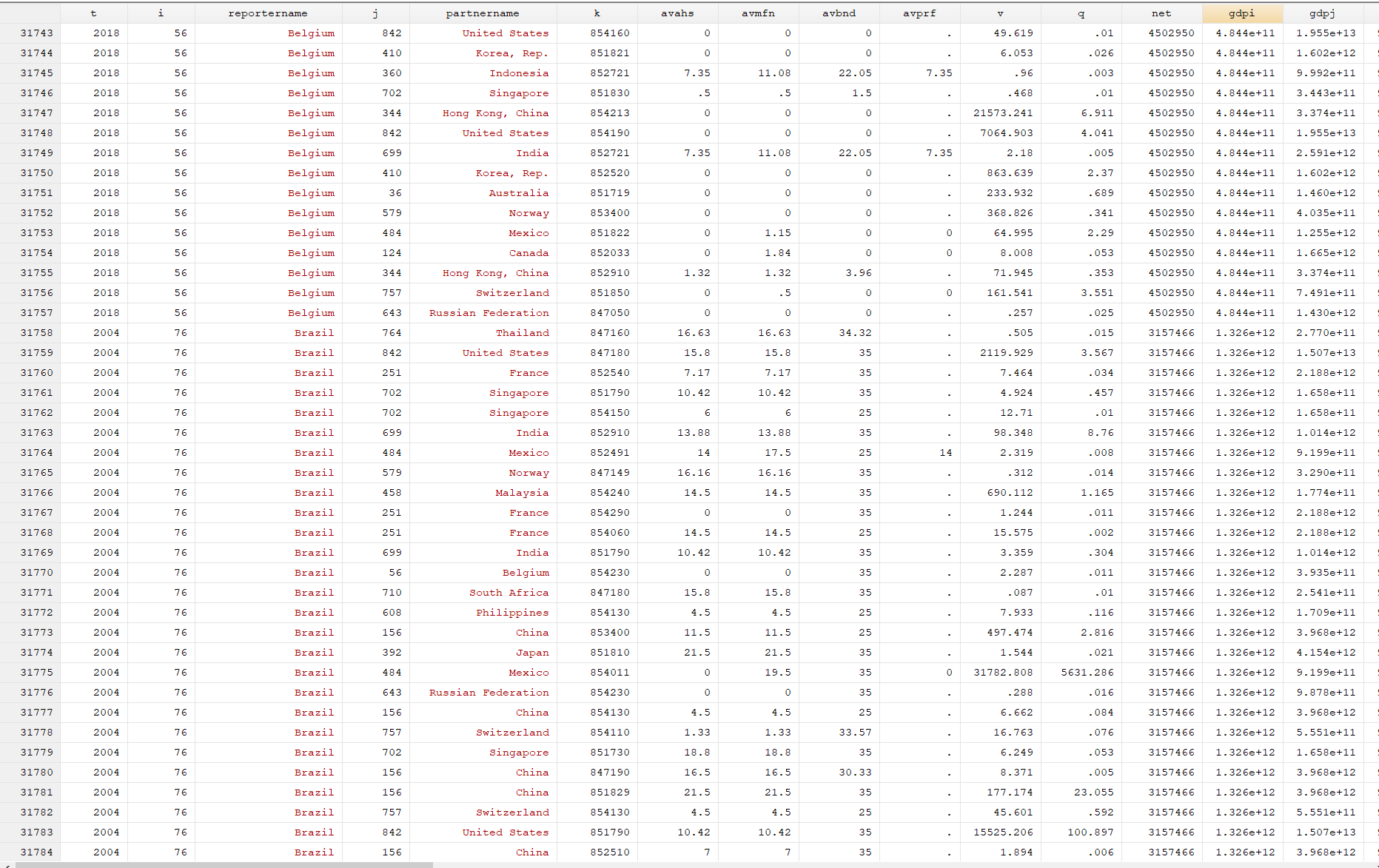Select the k value 852033
The height and width of the screenshot is (868, 1379).
tap(610, 253)
